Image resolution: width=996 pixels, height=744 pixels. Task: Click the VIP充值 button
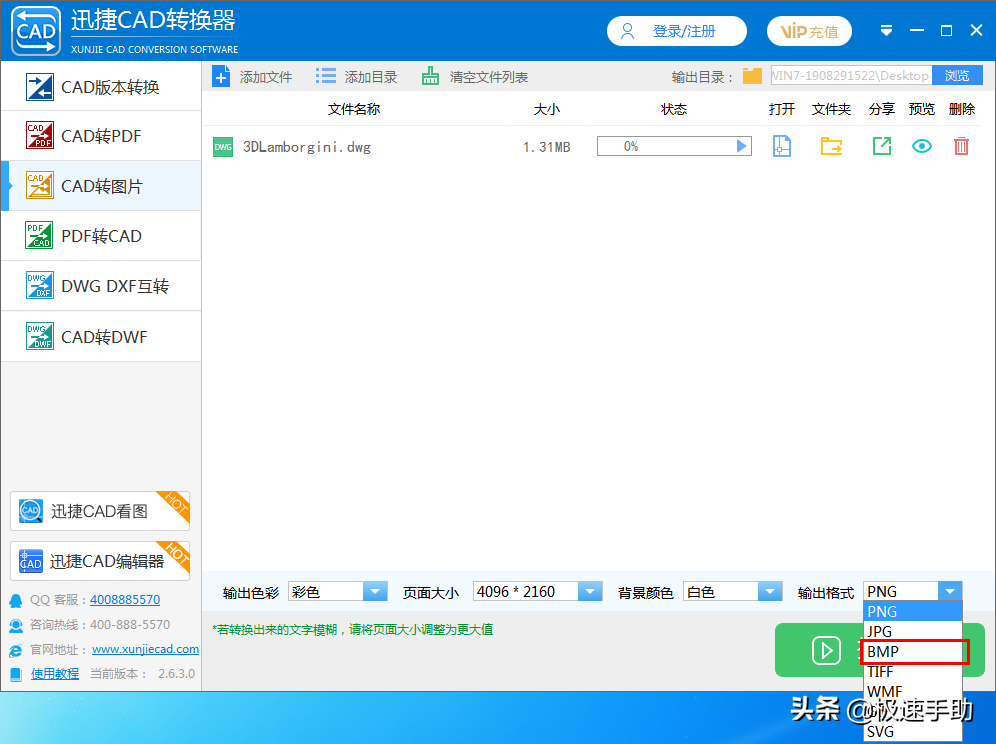(x=809, y=31)
